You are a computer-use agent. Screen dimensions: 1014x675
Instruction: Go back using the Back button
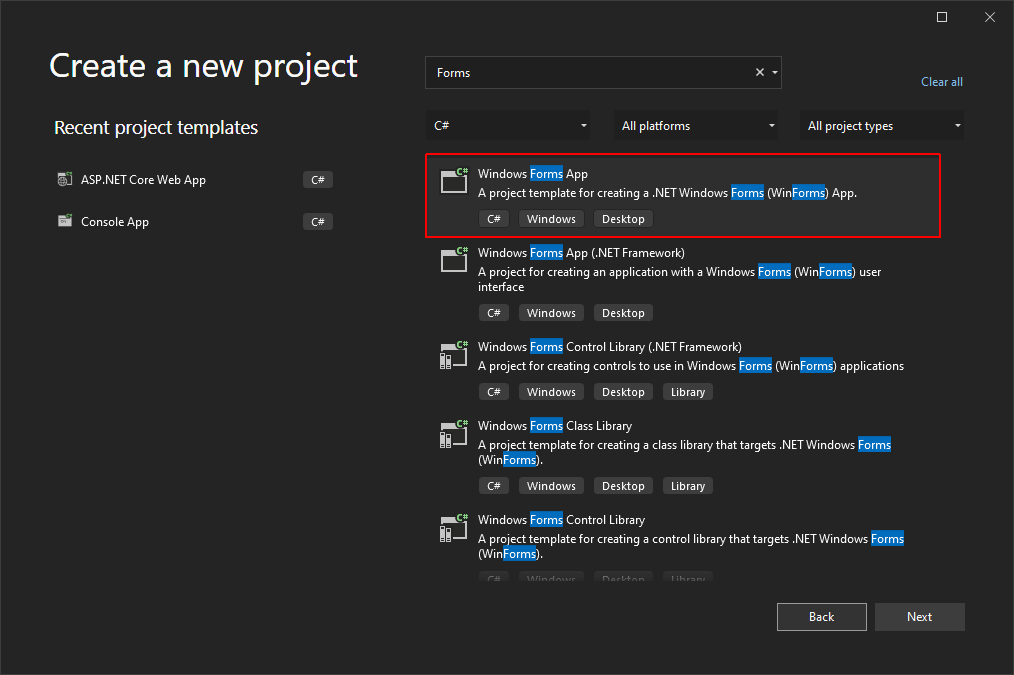point(821,617)
